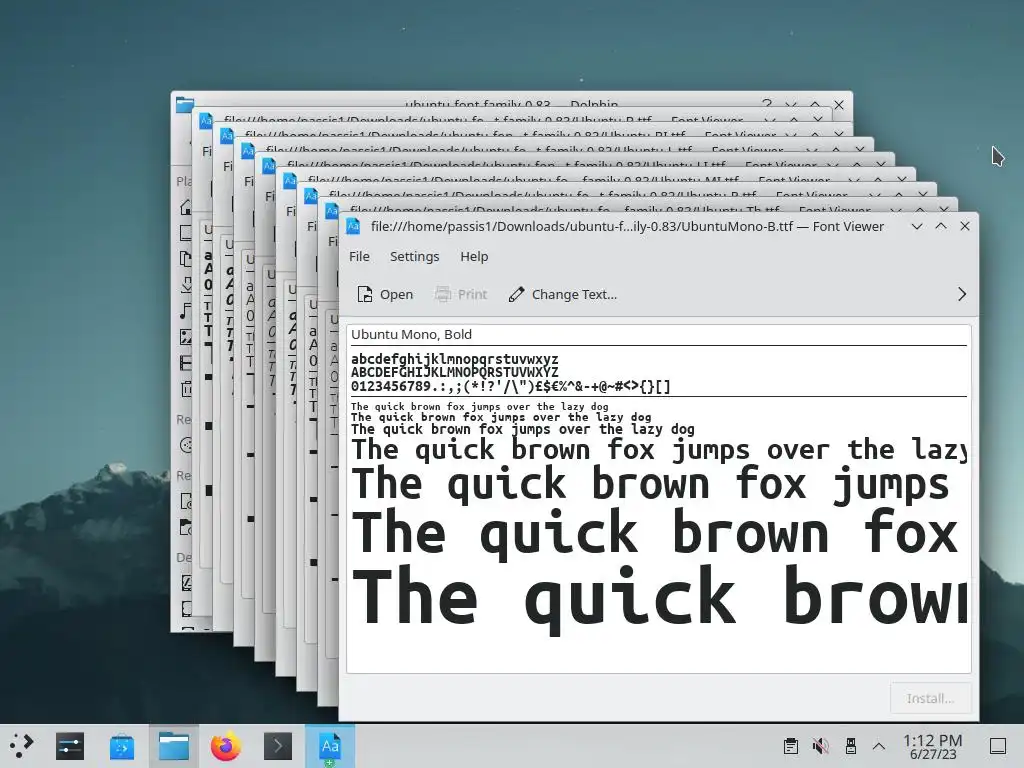The image size is (1024, 768).
Task: Open Pictures in the Dolphin places sidebar
Action: [185, 337]
